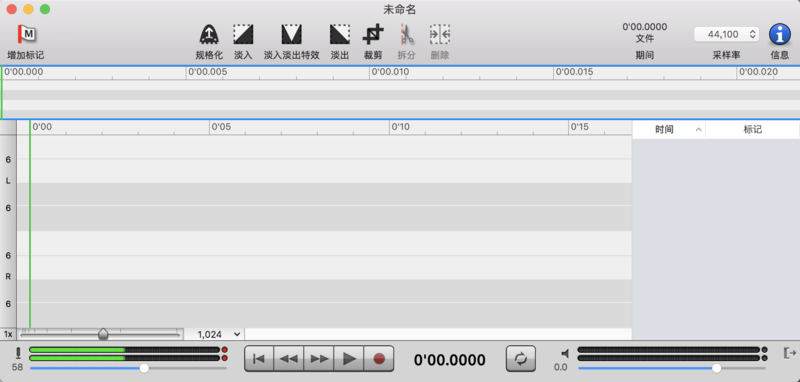
Task: Click the fast forward button
Action: coord(319,359)
